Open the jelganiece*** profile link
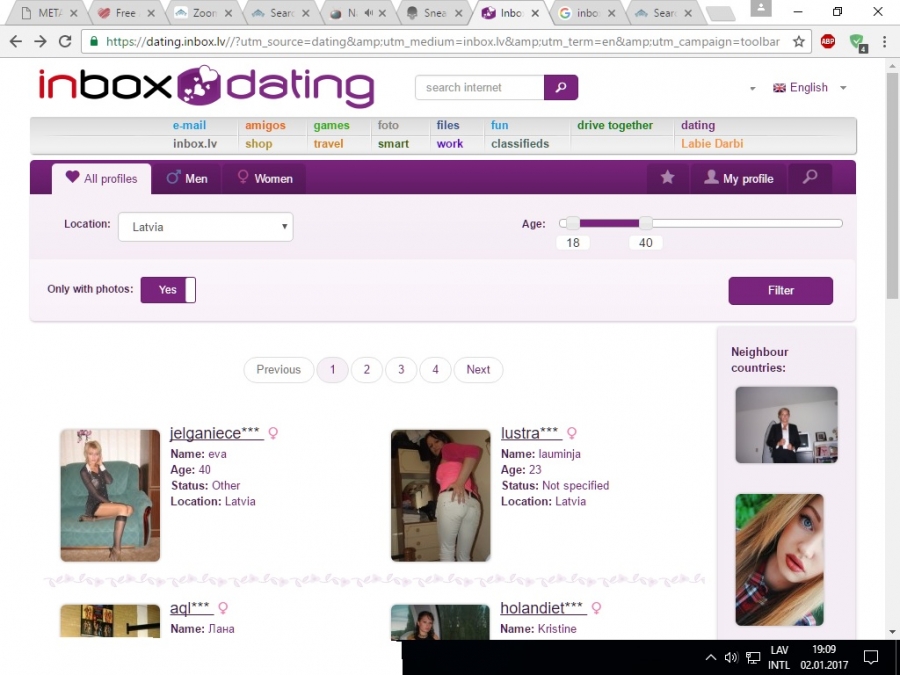 pos(216,433)
